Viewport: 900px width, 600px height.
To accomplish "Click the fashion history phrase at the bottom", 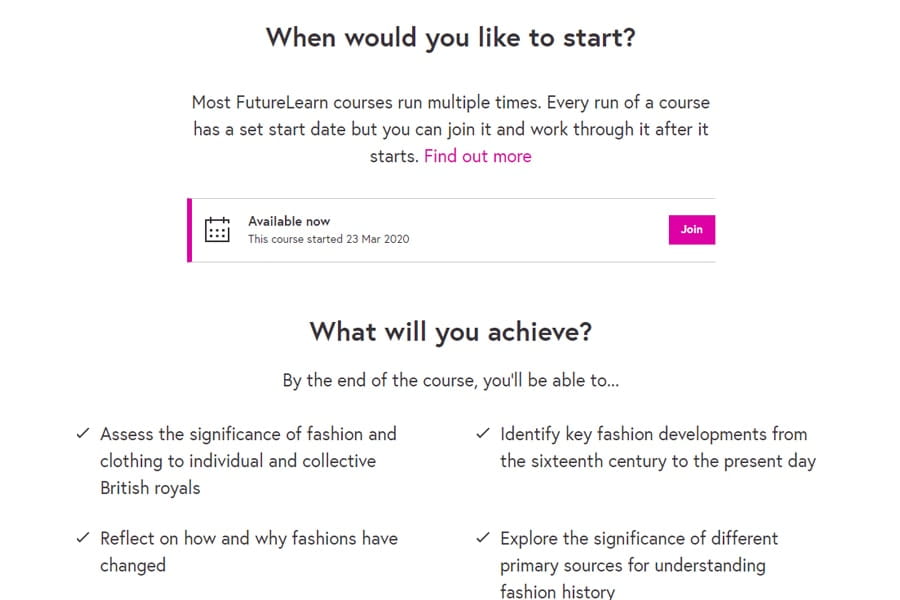I will point(557,591).
